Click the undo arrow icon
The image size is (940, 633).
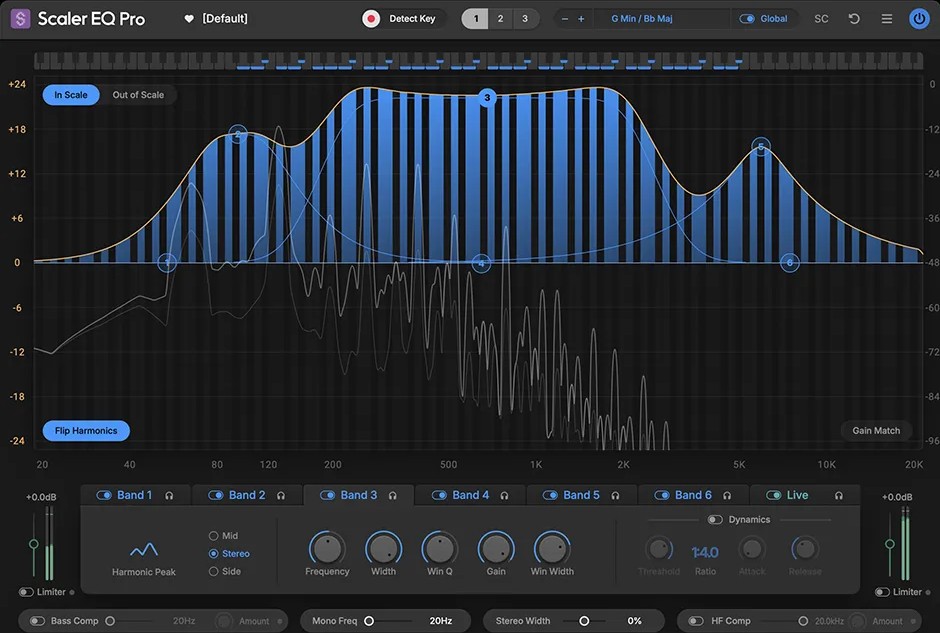[x=854, y=19]
